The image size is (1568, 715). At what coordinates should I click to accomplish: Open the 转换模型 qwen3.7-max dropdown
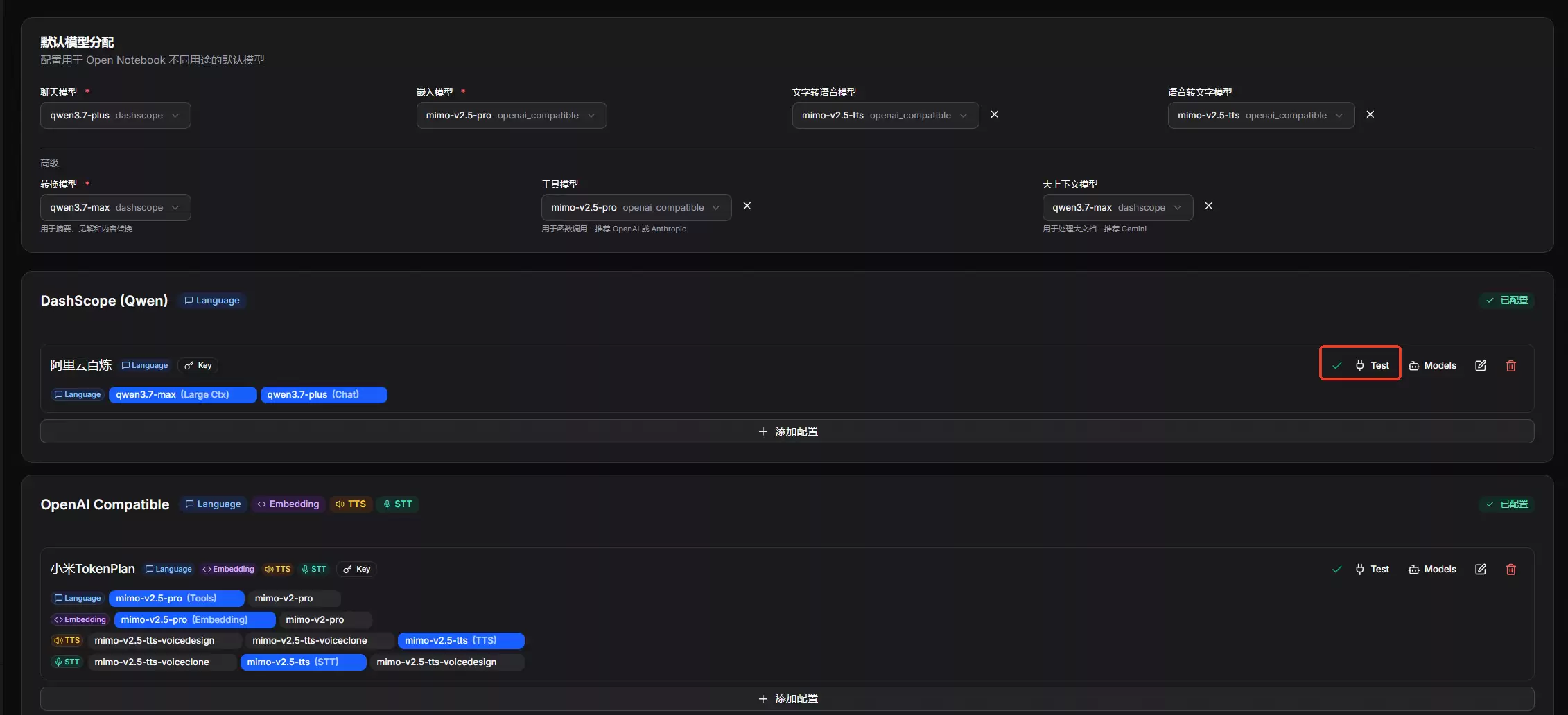(x=116, y=208)
